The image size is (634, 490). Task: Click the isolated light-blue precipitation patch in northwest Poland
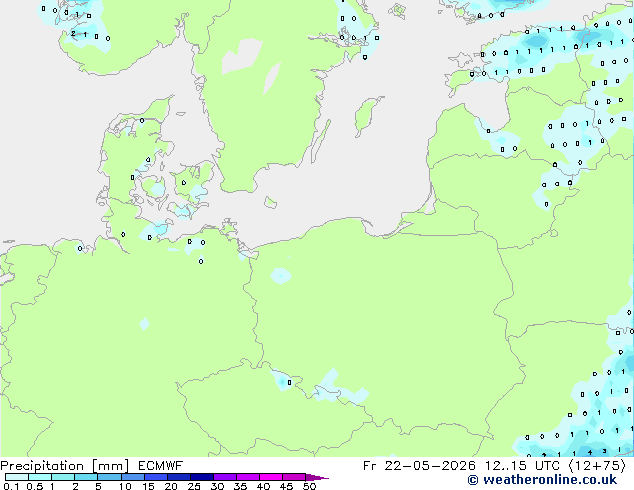point(281,276)
